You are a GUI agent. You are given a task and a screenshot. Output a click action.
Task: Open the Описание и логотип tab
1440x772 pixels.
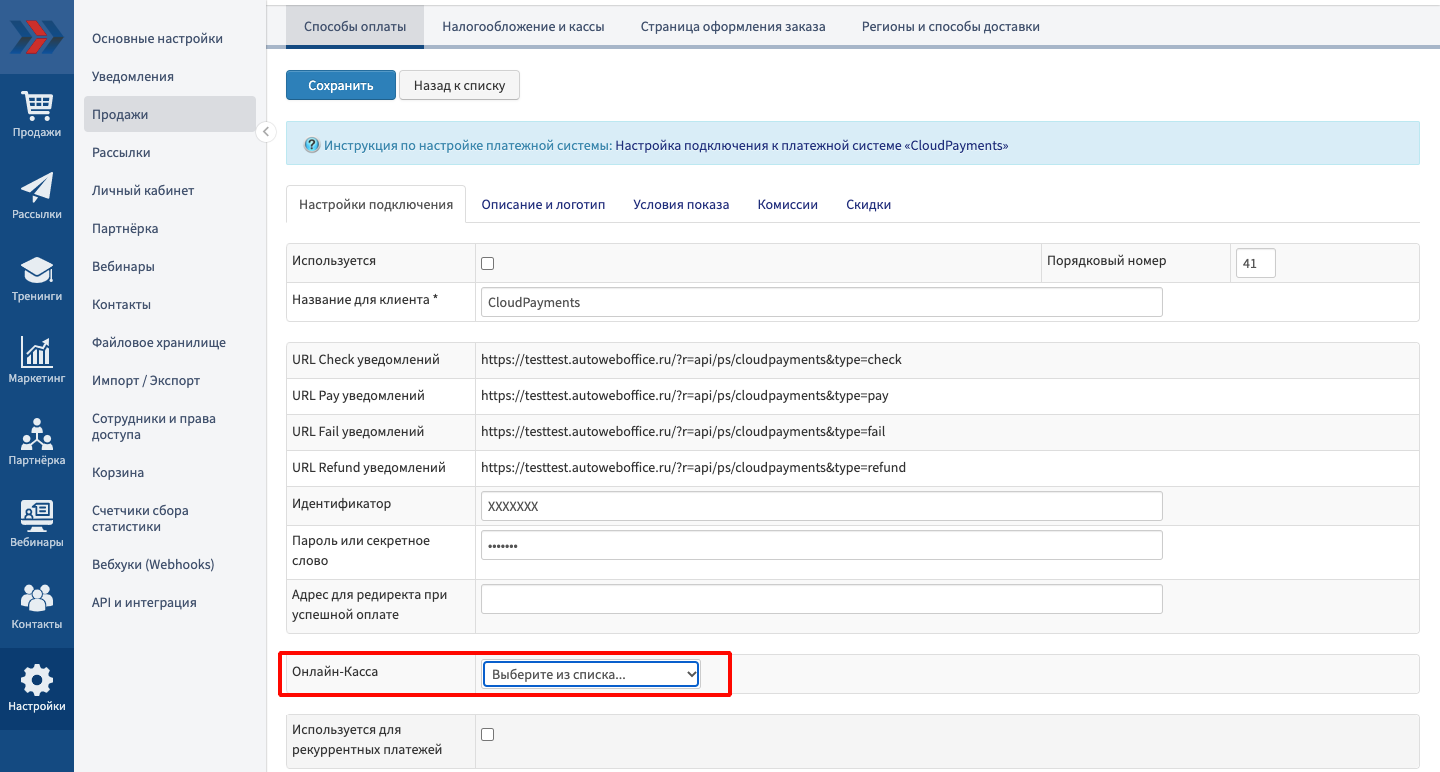pos(543,205)
